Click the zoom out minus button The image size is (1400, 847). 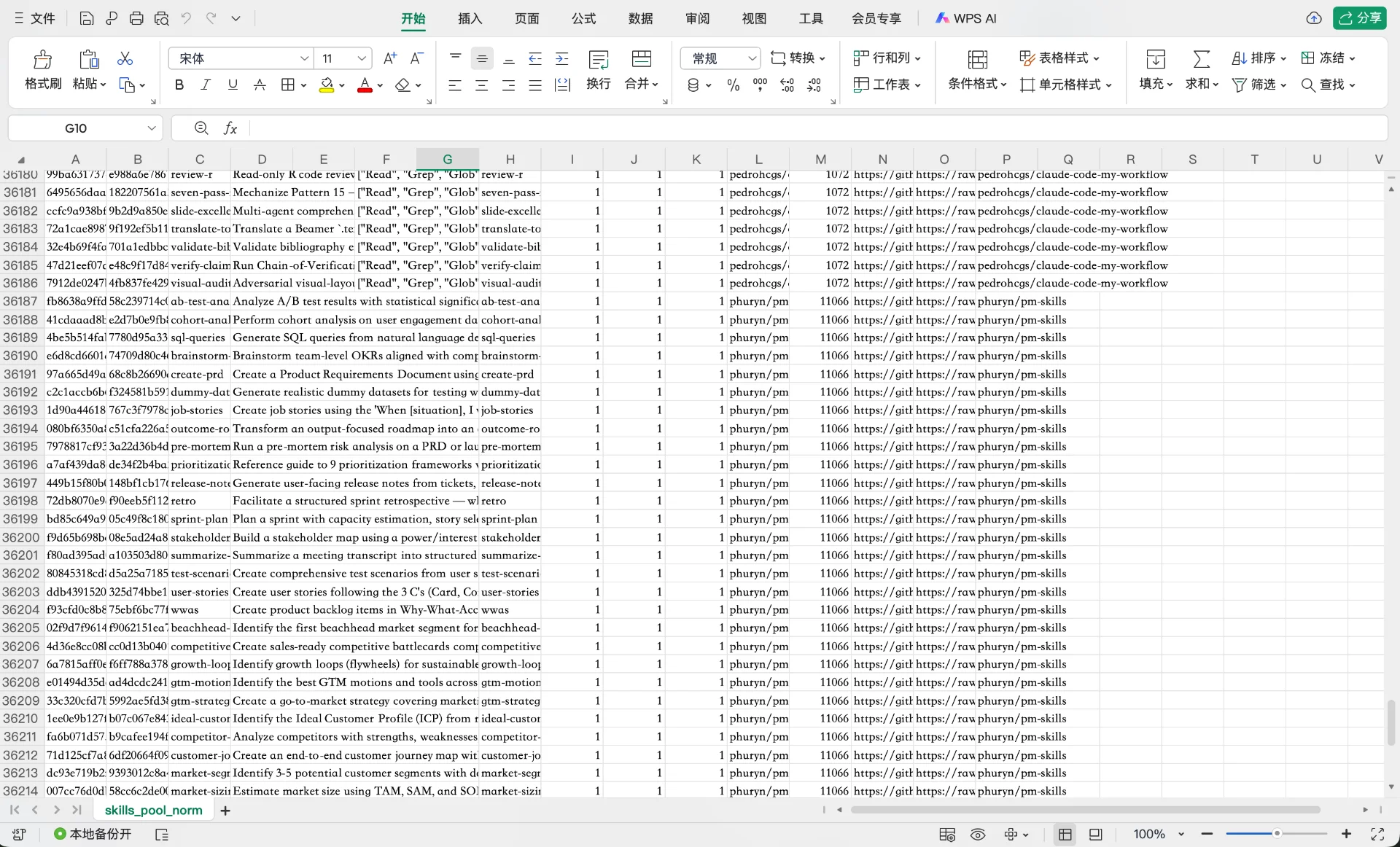(x=1207, y=834)
